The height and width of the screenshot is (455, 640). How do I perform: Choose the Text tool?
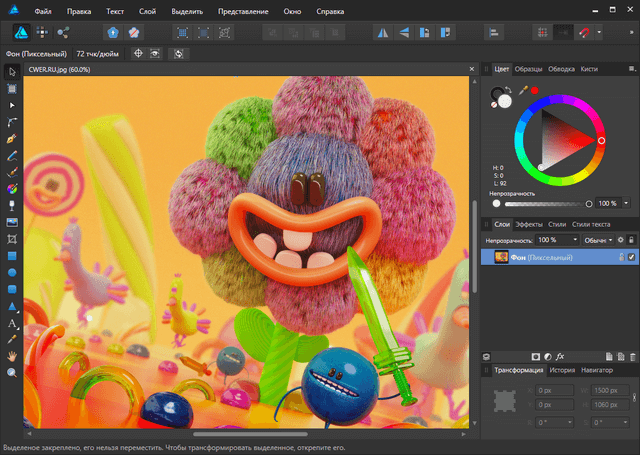pyautogui.click(x=12, y=323)
